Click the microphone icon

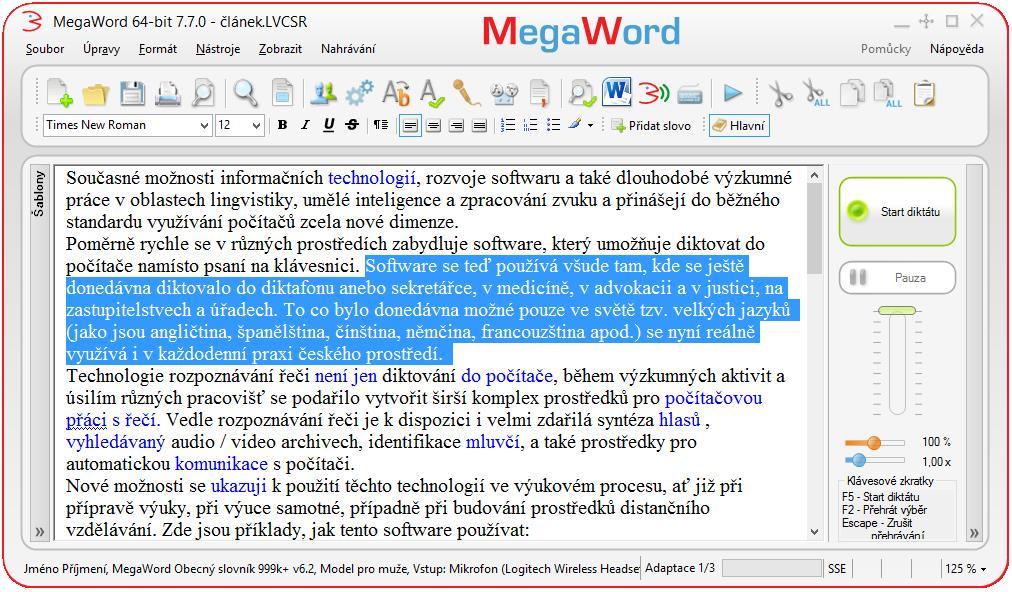pyautogui.click(x=467, y=94)
